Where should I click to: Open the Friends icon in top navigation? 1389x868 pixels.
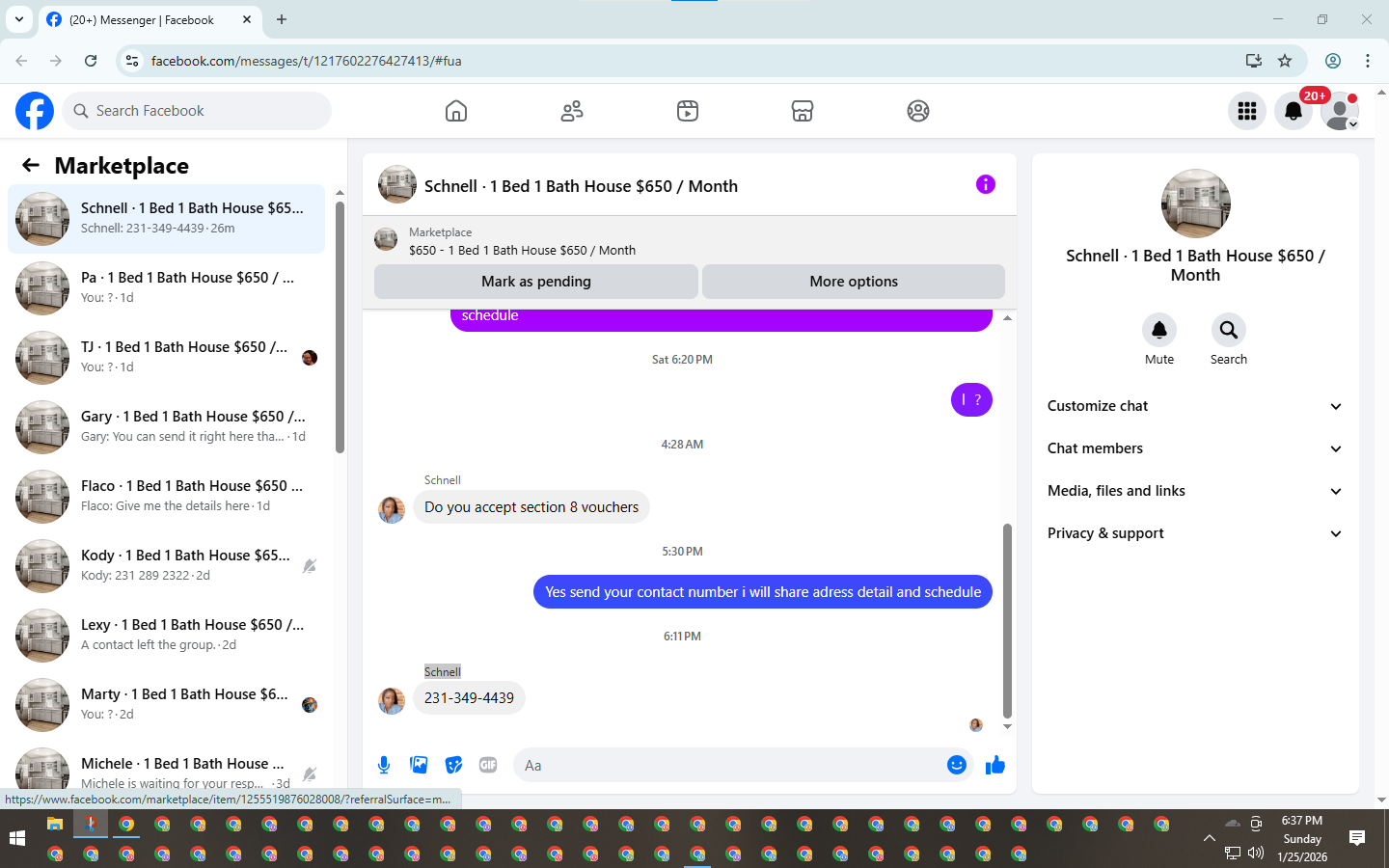click(x=572, y=111)
